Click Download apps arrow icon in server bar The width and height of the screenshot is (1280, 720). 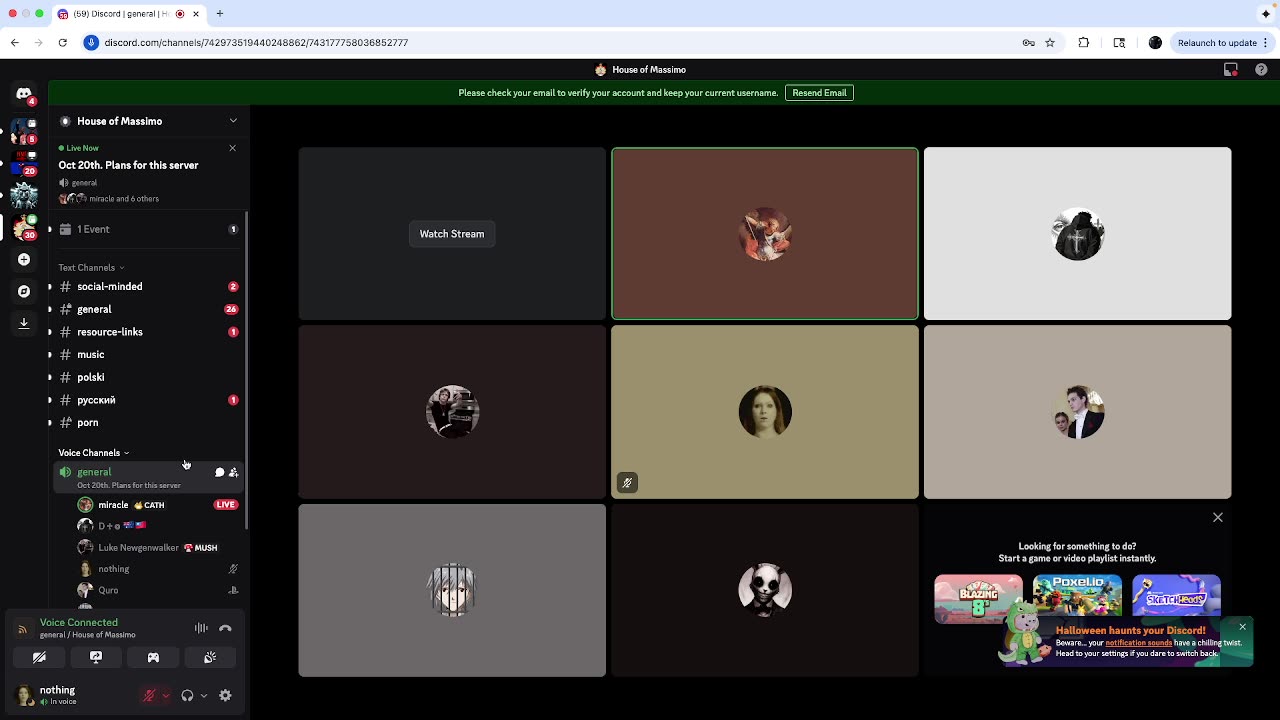click(24, 323)
